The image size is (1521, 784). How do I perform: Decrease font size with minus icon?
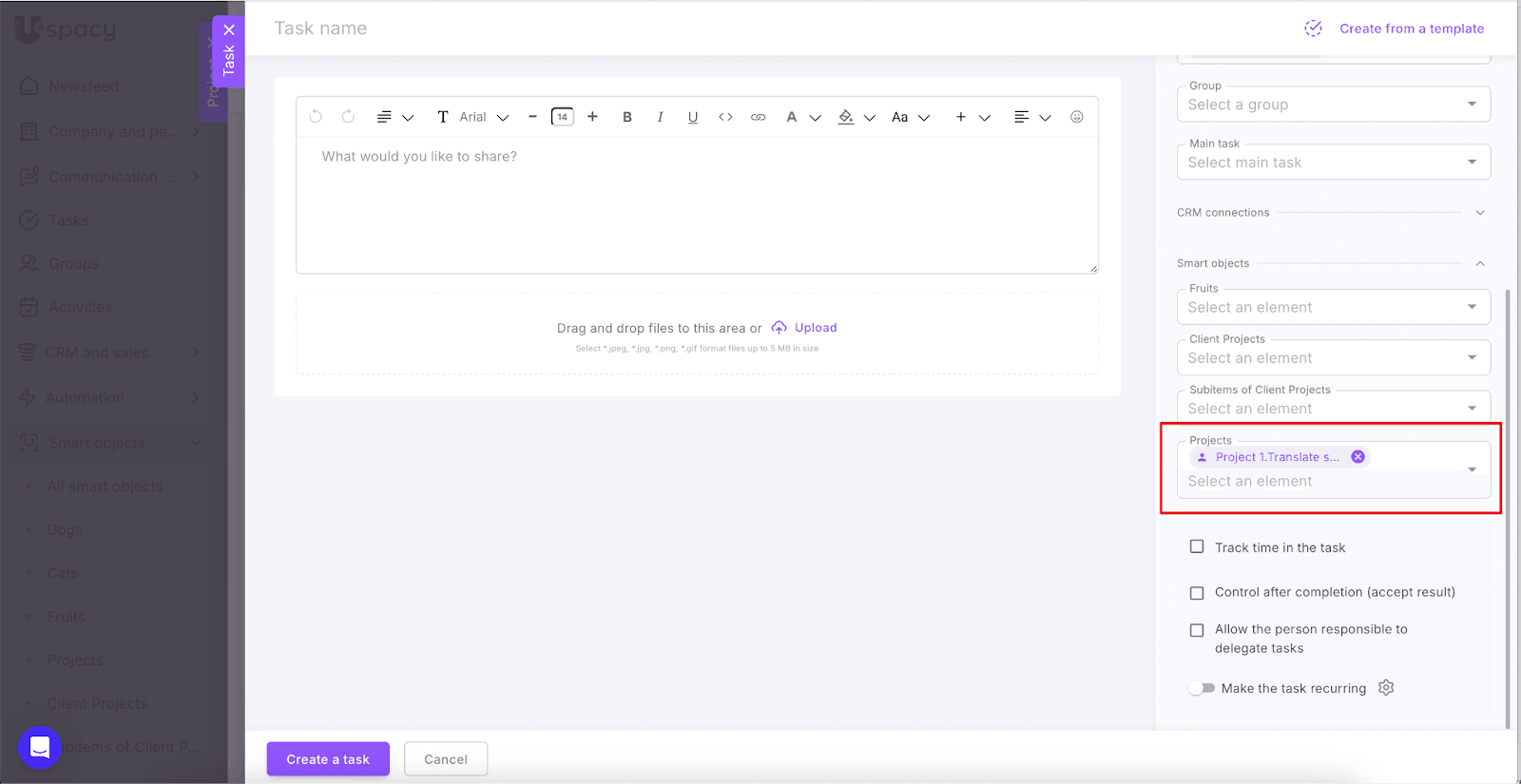click(x=532, y=117)
